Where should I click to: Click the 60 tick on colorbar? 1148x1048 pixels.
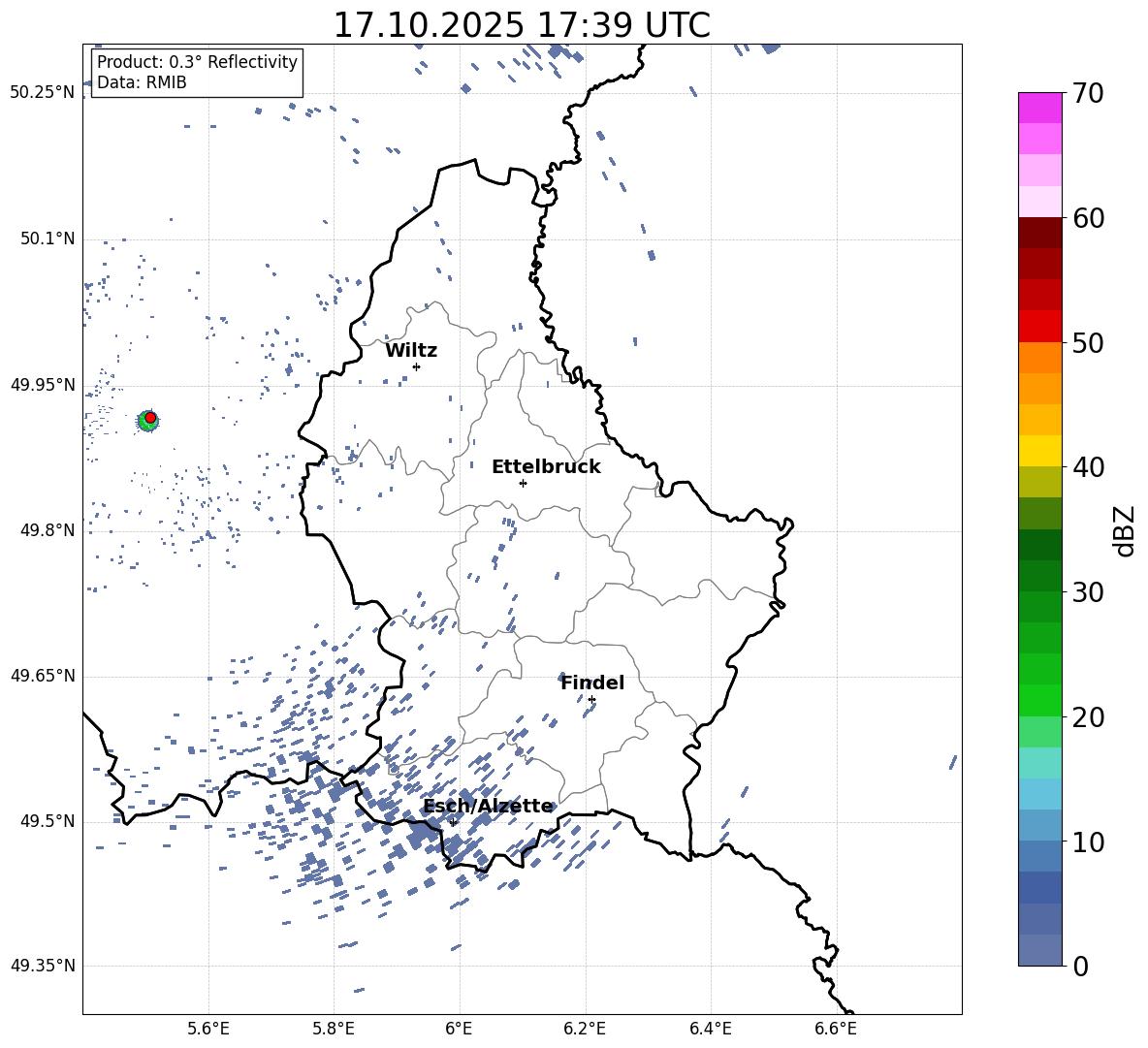tap(1088, 218)
